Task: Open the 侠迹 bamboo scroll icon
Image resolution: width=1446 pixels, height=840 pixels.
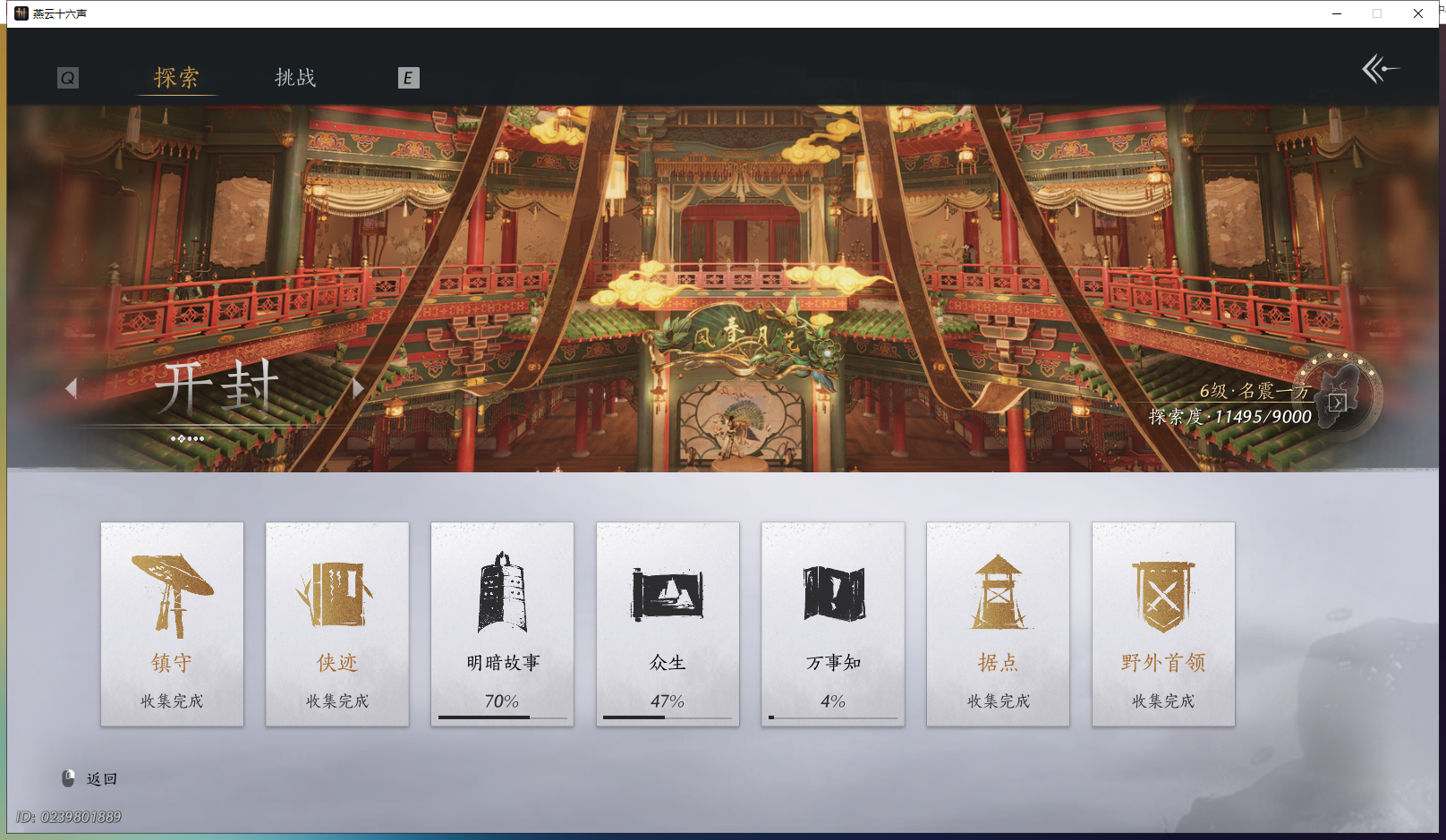Action: (x=336, y=595)
